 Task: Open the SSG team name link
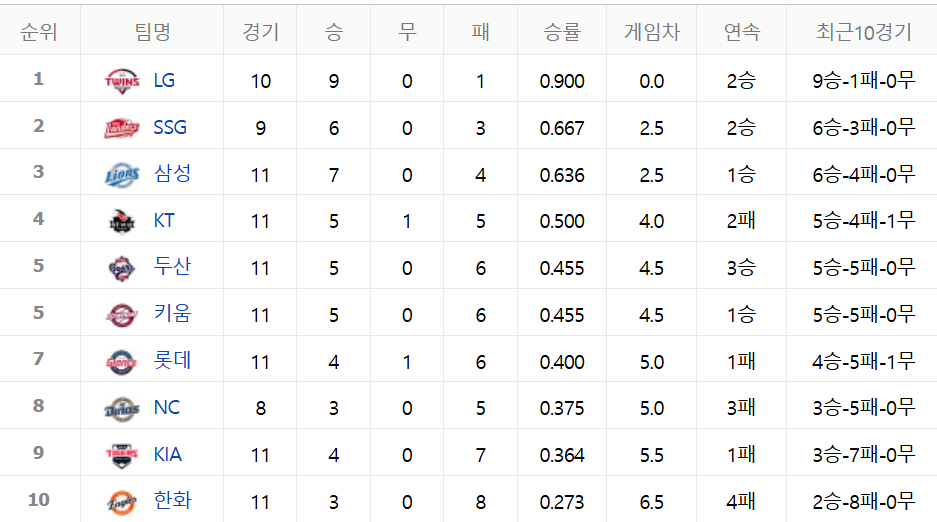(170, 127)
